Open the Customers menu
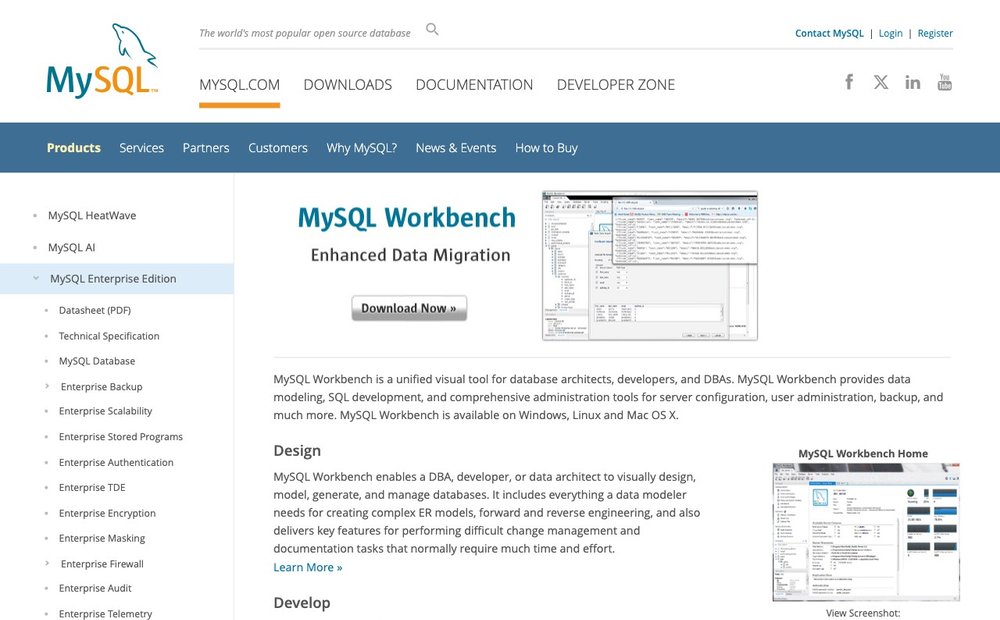1000x620 pixels. coord(278,147)
